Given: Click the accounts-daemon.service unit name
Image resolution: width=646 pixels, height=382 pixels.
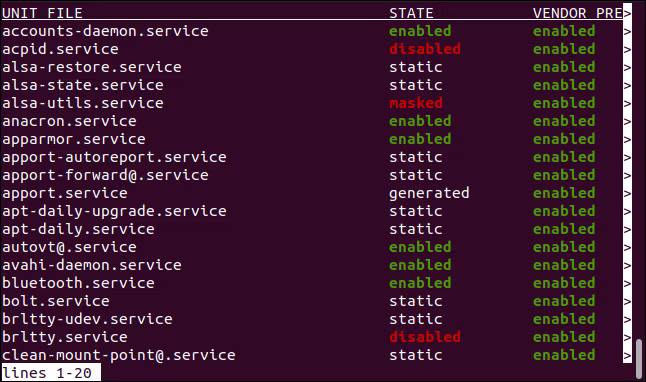Looking at the screenshot, I should tap(105, 31).
